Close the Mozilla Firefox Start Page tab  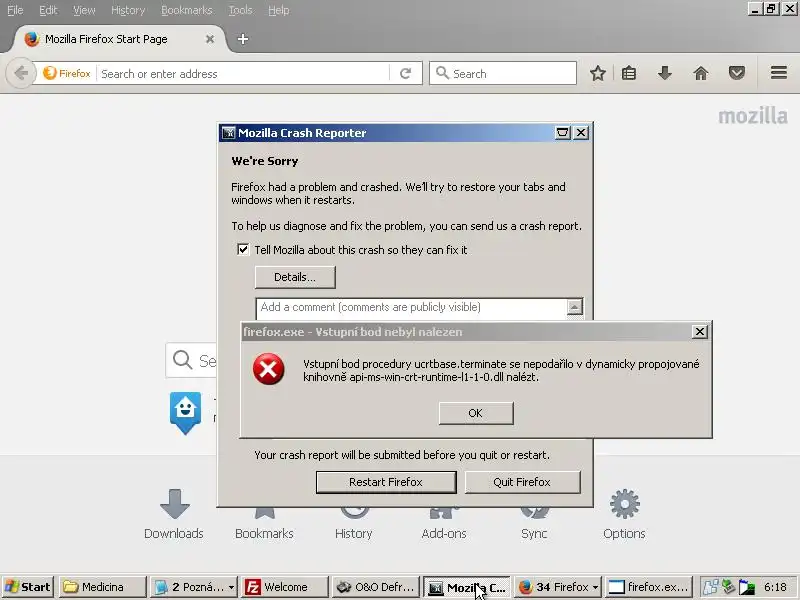(x=210, y=39)
